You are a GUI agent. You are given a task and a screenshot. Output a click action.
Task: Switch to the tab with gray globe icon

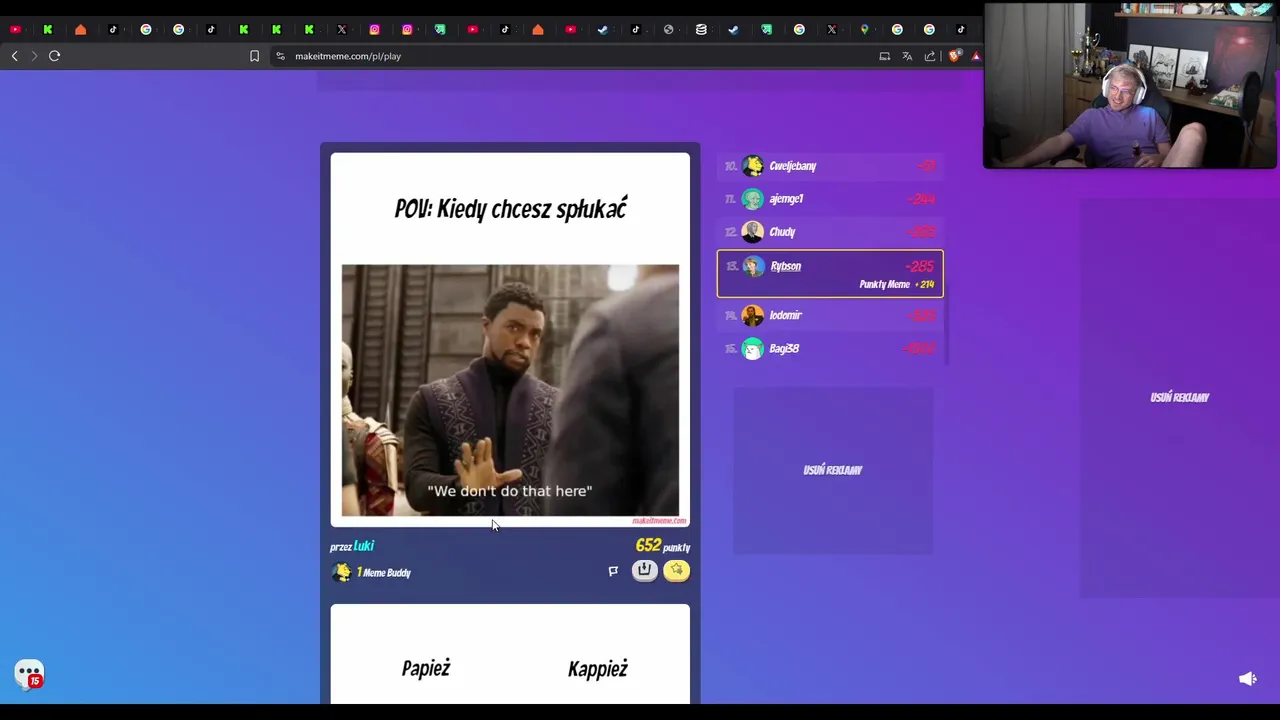click(x=668, y=29)
